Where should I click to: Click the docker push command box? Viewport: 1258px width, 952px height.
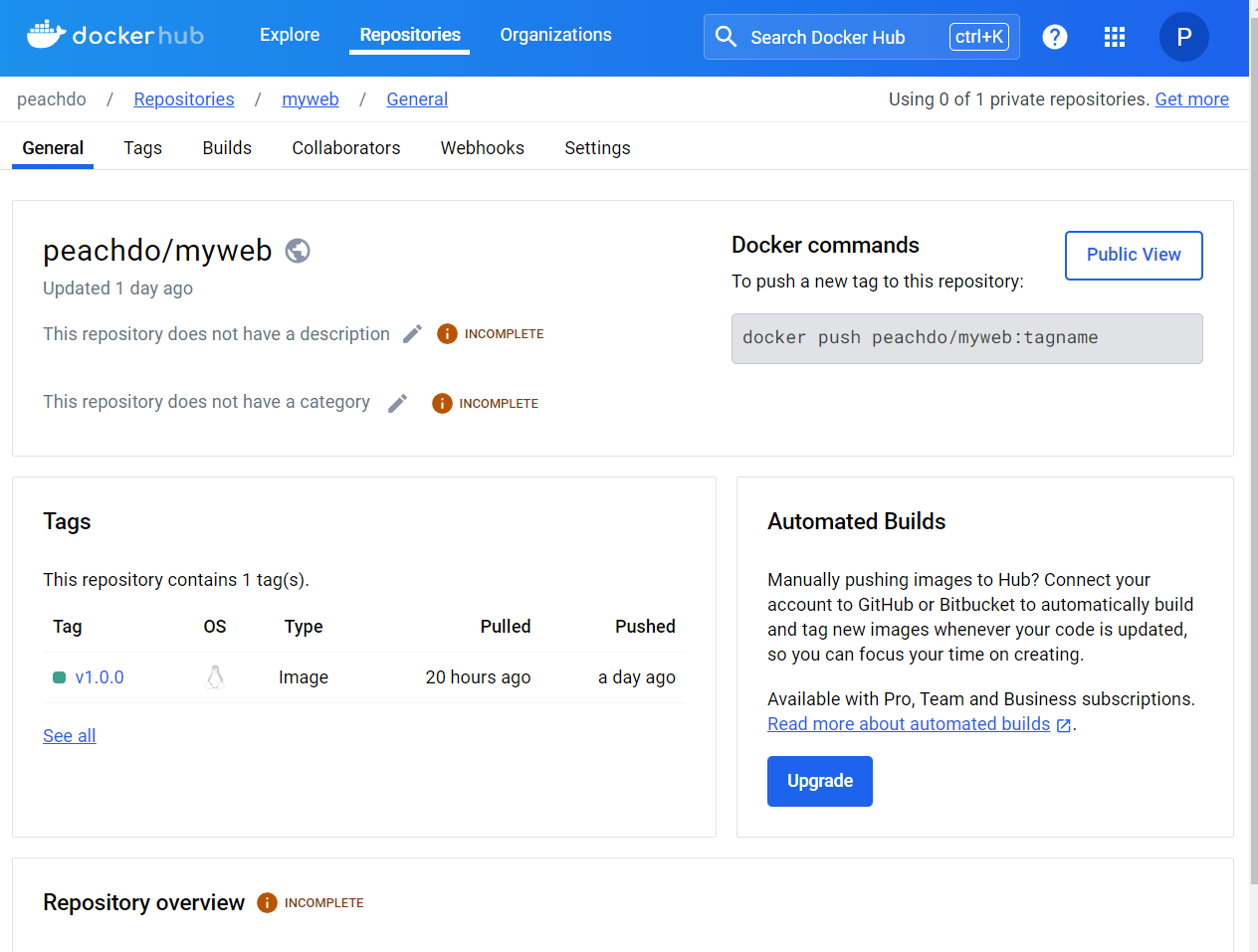point(967,338)
